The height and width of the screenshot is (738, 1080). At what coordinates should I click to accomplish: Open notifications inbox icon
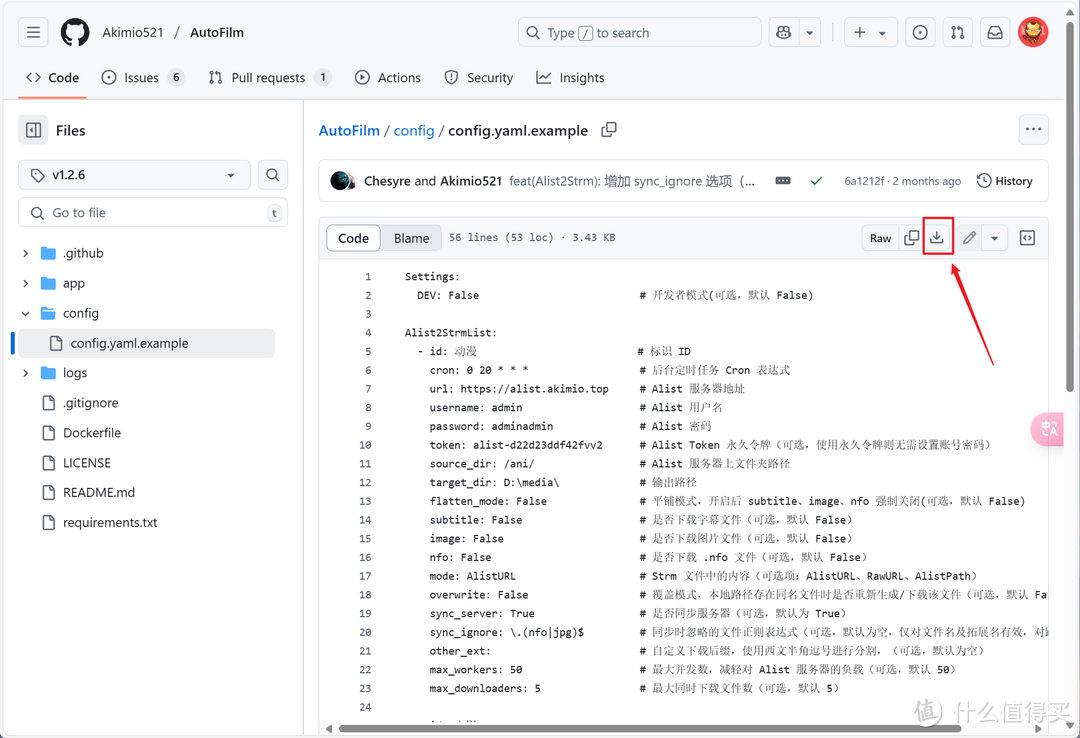pos(995,33)
